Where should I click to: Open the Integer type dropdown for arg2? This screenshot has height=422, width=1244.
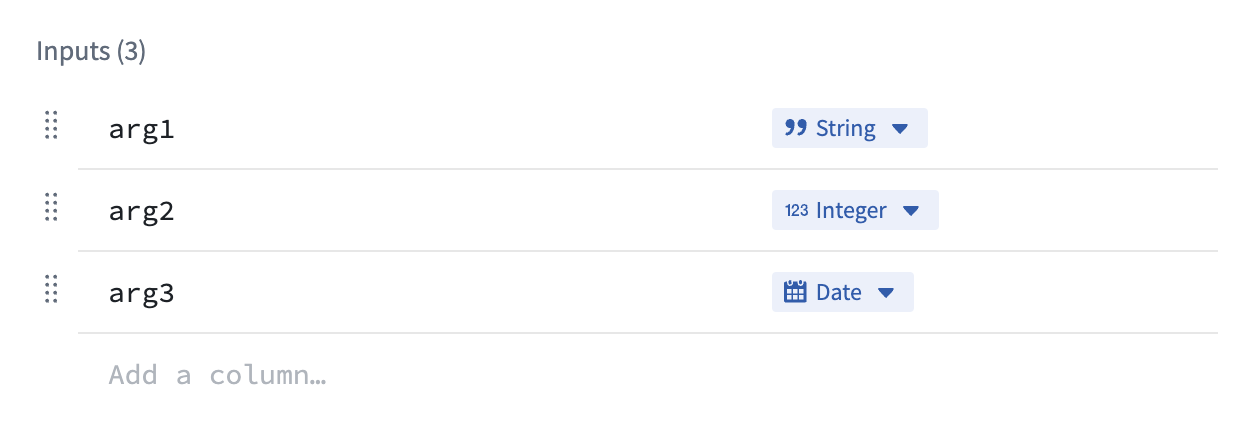855,210
